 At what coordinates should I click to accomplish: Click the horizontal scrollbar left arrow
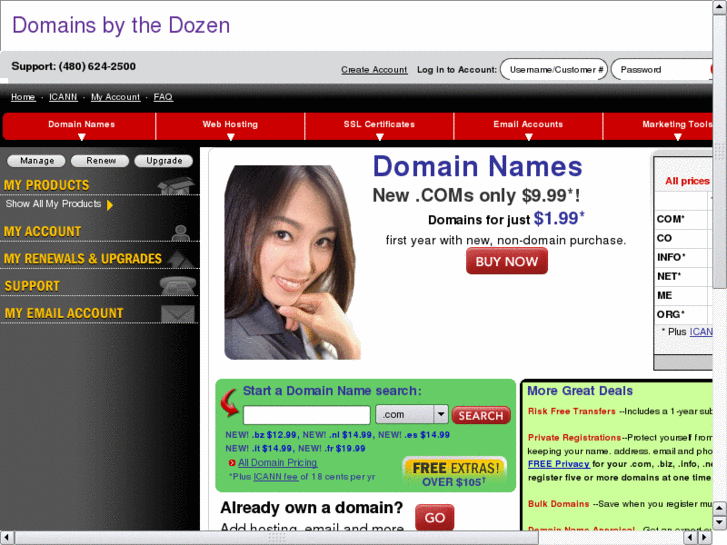pyautogui.click(x=6, y=538)
